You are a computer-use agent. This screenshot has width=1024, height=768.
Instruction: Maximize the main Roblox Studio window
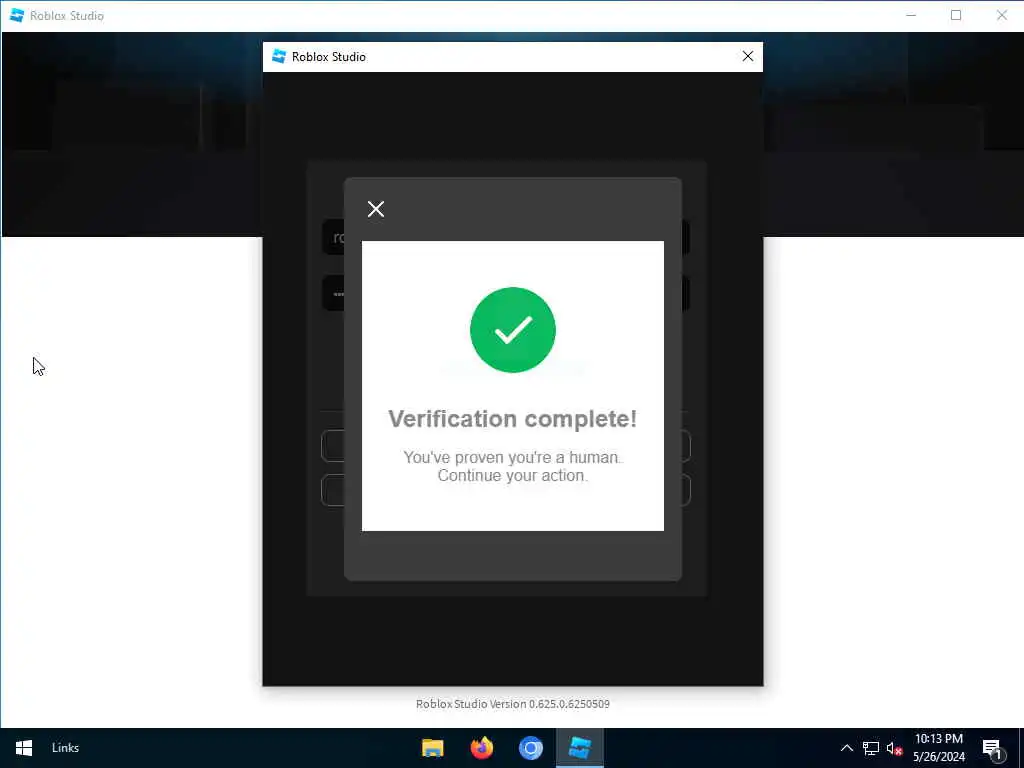pyautogui.click(x=955, y=15)
